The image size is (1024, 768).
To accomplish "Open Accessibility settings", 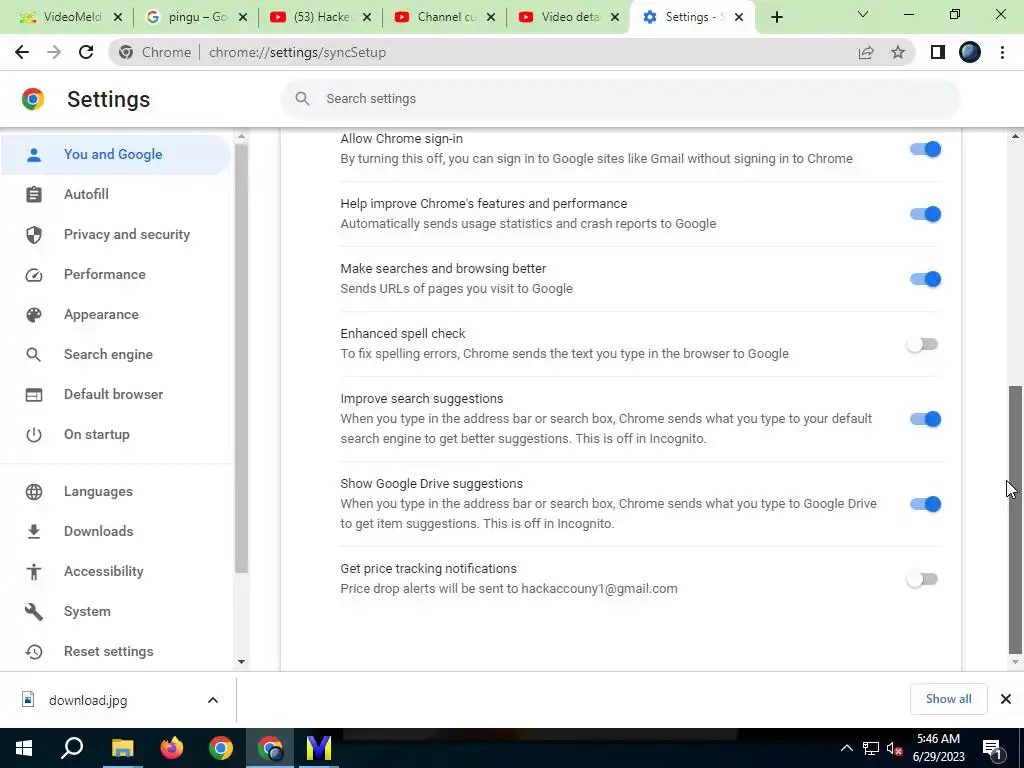I will pos(115,571).
